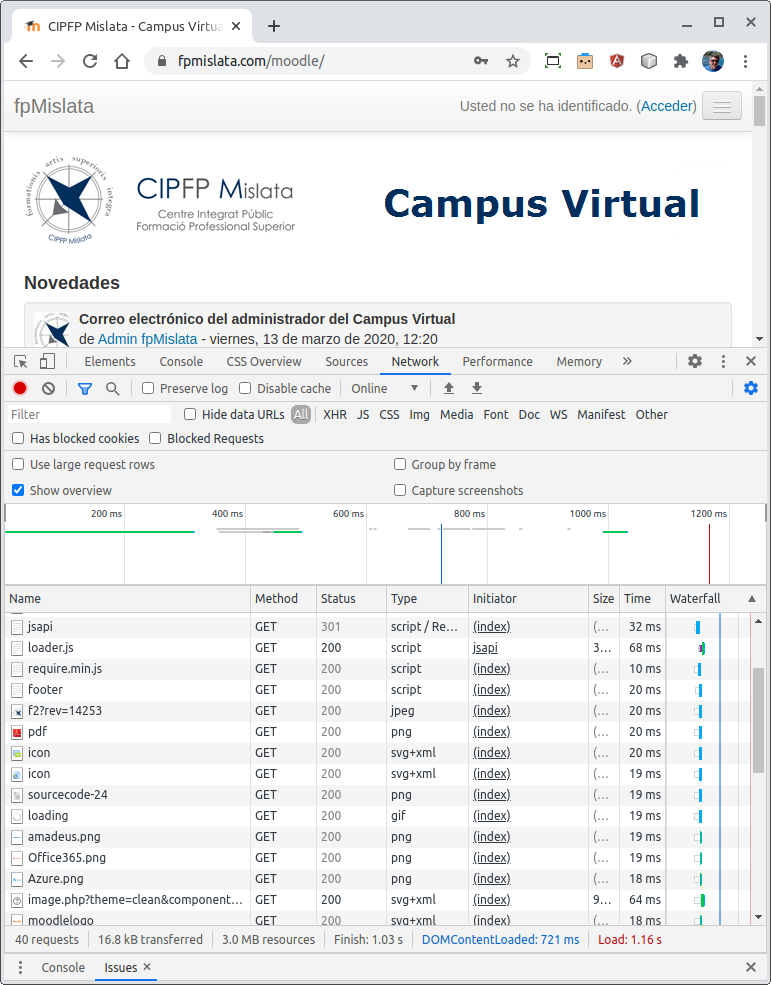Click the Acceder login link

[668, 106]
